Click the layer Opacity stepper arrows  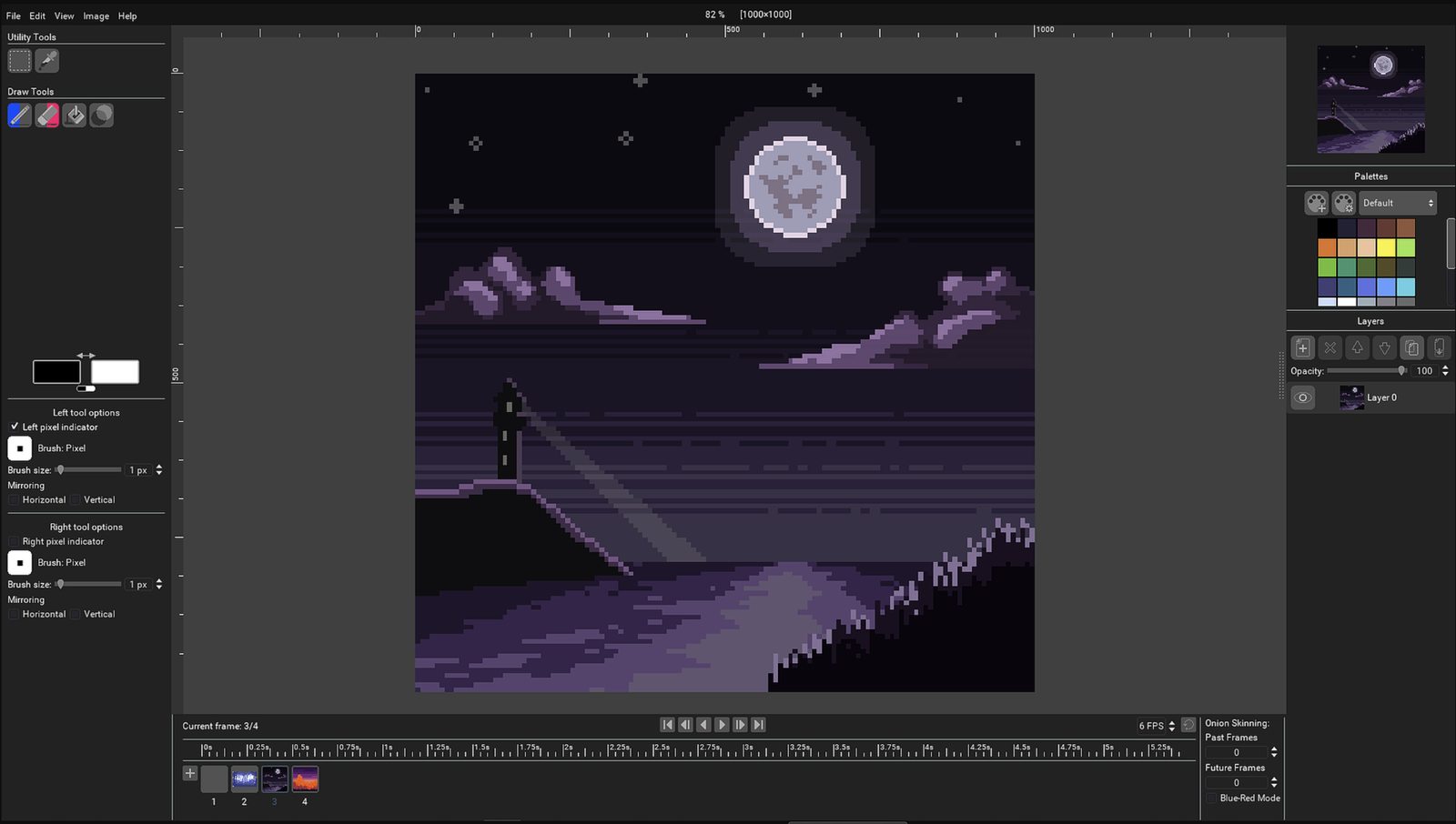(1445, 371)
